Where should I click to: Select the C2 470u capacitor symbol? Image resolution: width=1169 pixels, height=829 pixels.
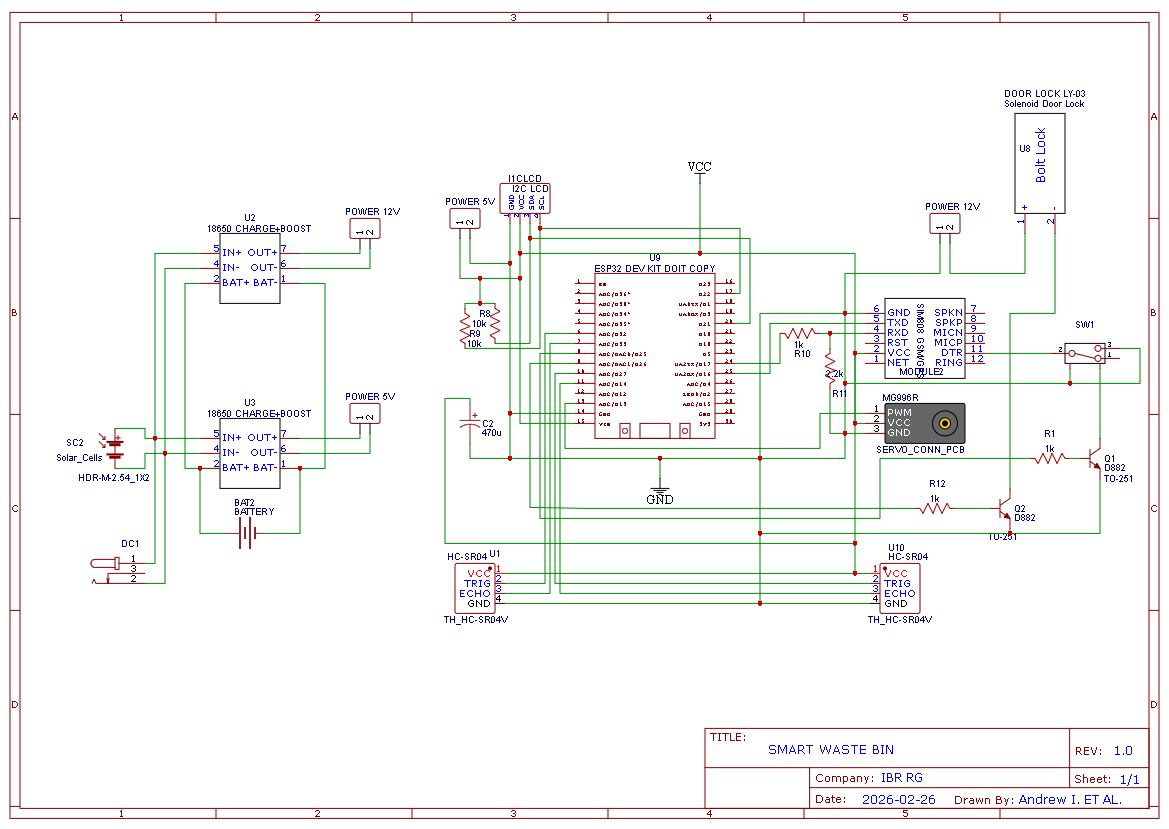click(x=470, y=422)
